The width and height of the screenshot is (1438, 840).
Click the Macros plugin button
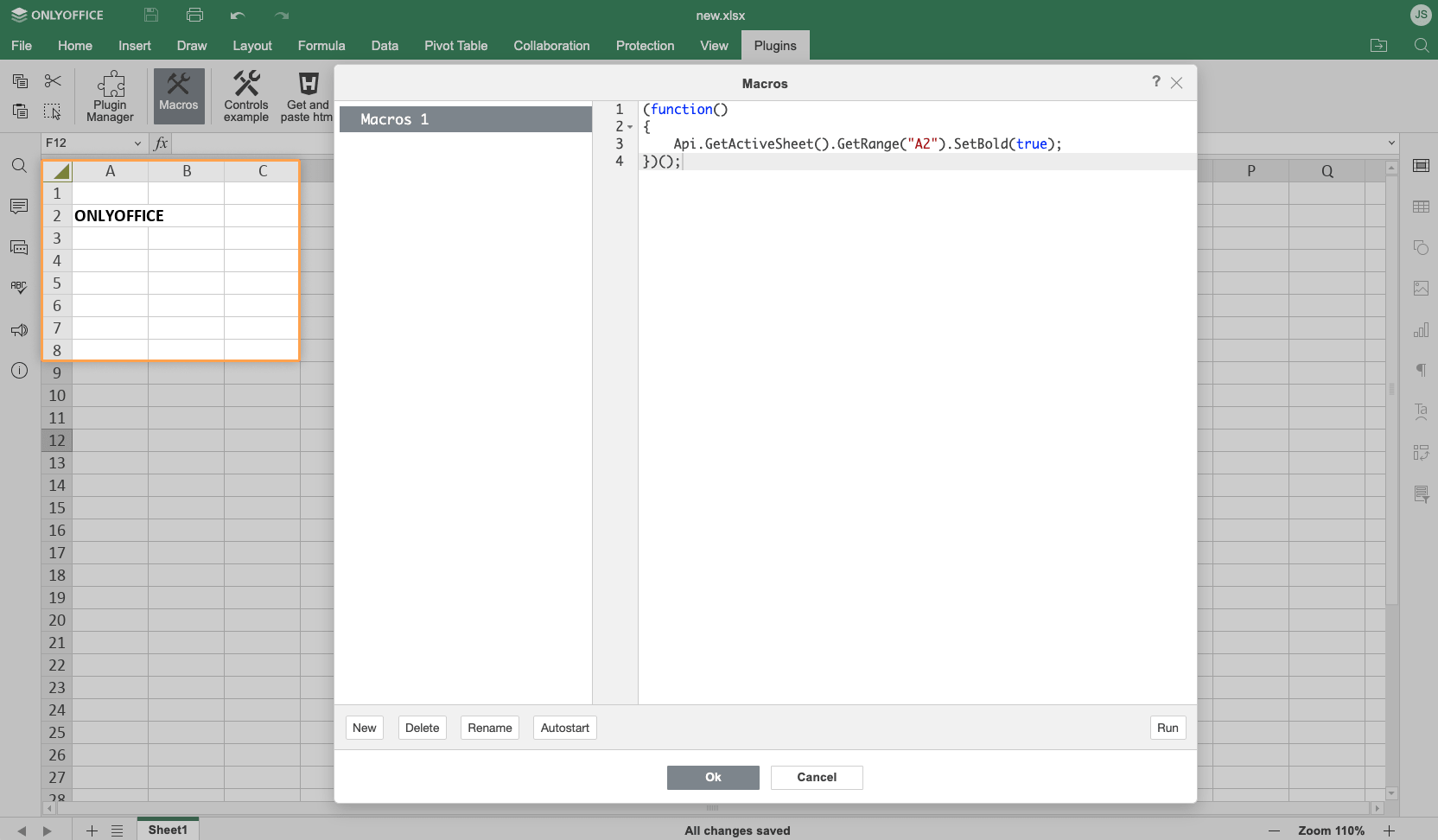point(179,96)
